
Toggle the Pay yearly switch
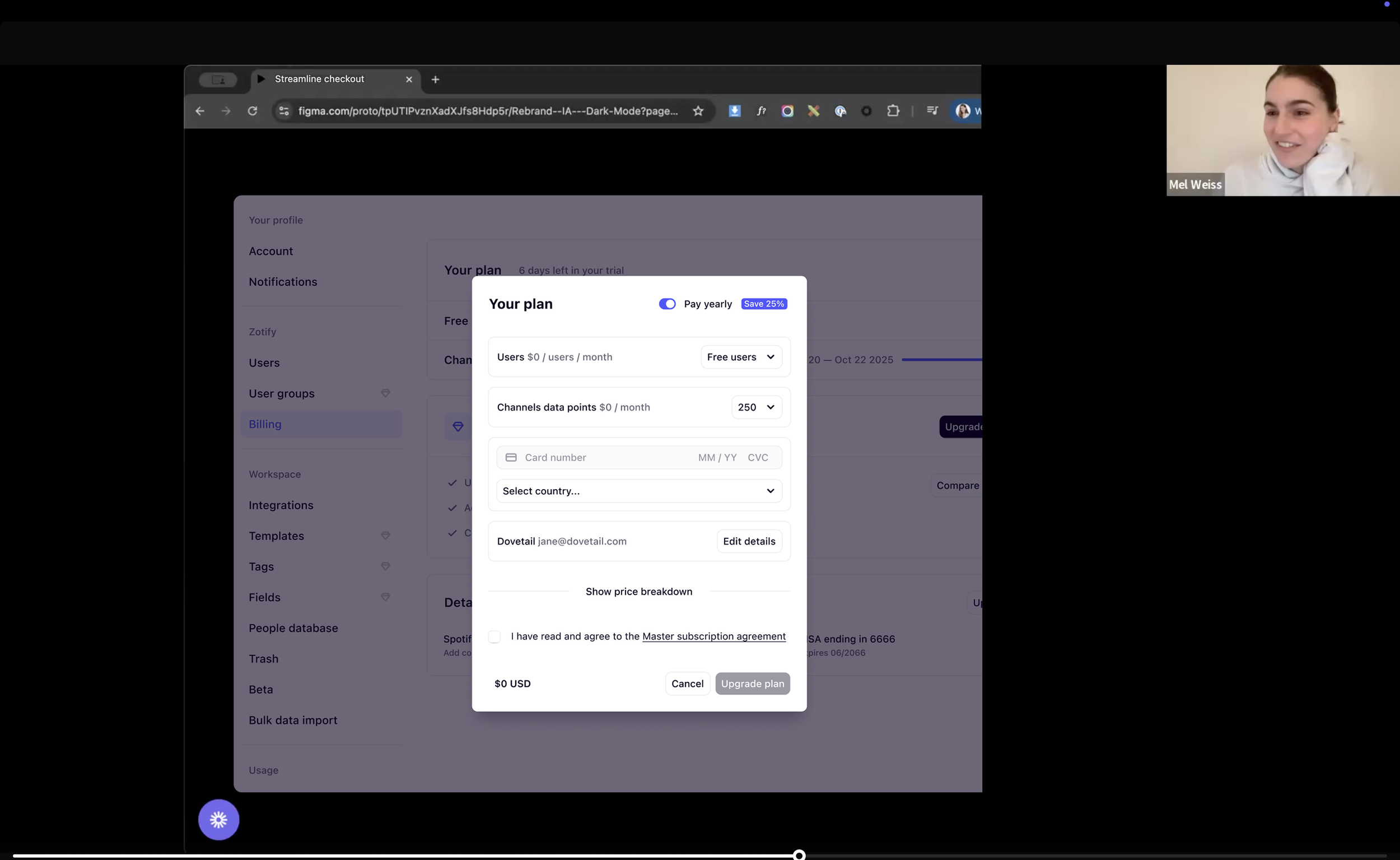[667, 304]
